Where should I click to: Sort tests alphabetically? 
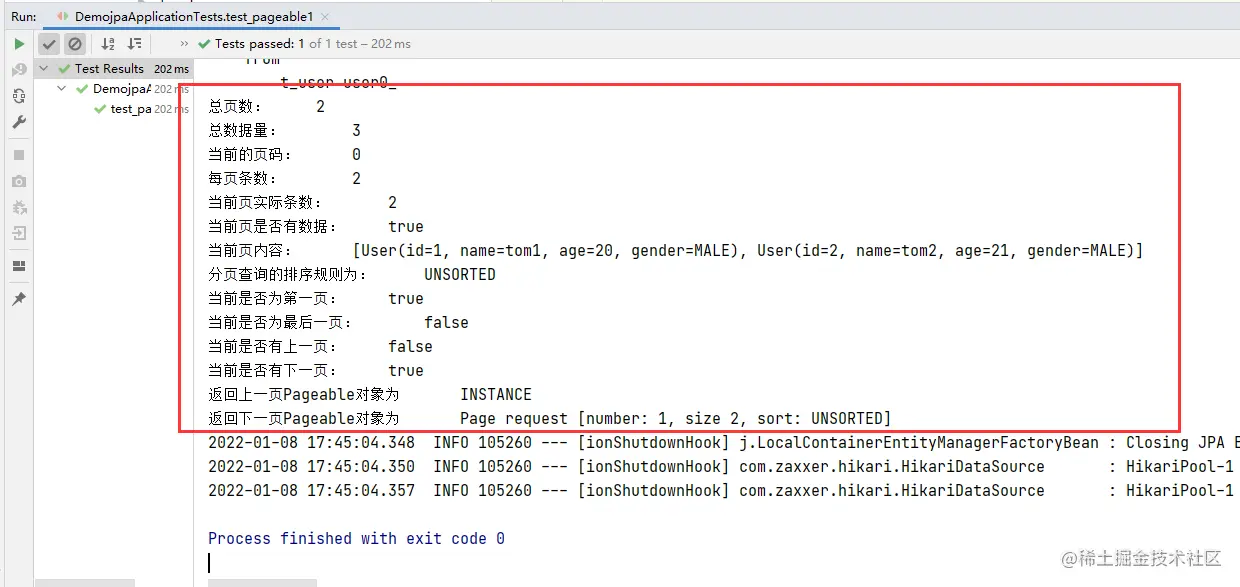(x=108, y=44)
